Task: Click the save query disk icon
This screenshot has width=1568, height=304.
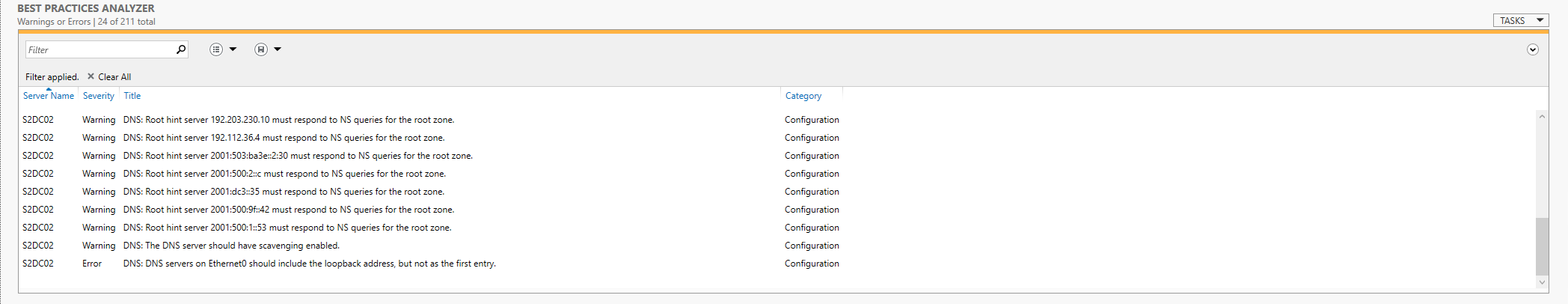Action: (x=260, y=49)
